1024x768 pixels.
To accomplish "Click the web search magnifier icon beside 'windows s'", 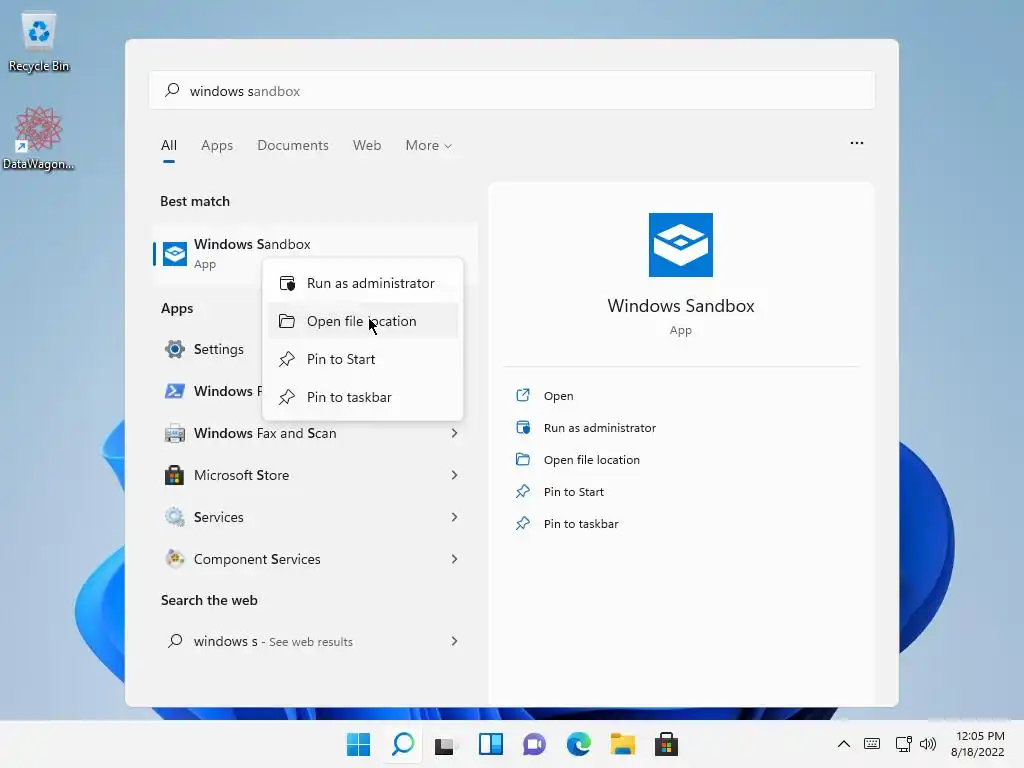I will pyautogui.click(x=175, y=641).
